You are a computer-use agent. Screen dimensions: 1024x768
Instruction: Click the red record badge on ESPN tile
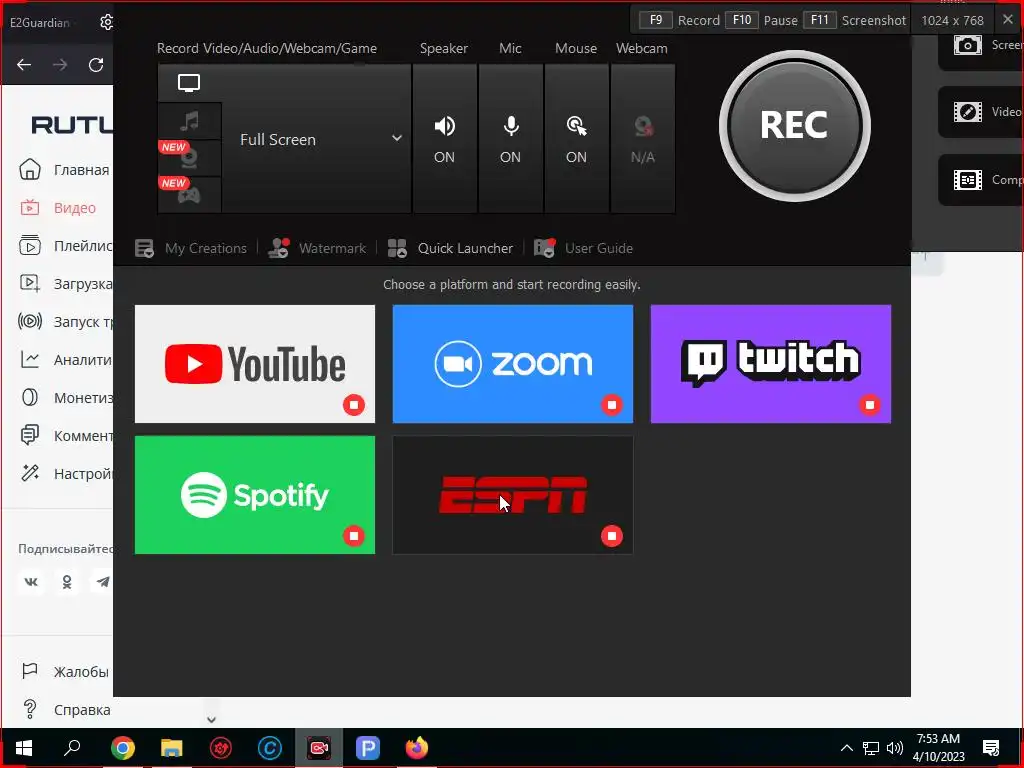pos(612,536)
